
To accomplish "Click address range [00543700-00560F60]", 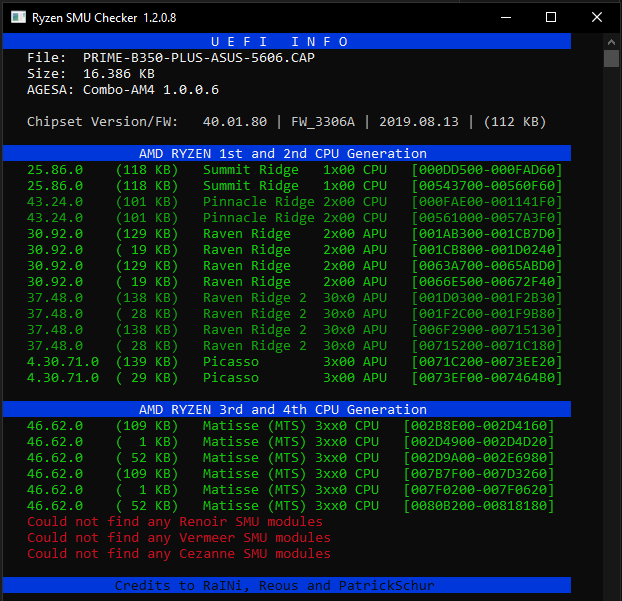I will 487,186.
